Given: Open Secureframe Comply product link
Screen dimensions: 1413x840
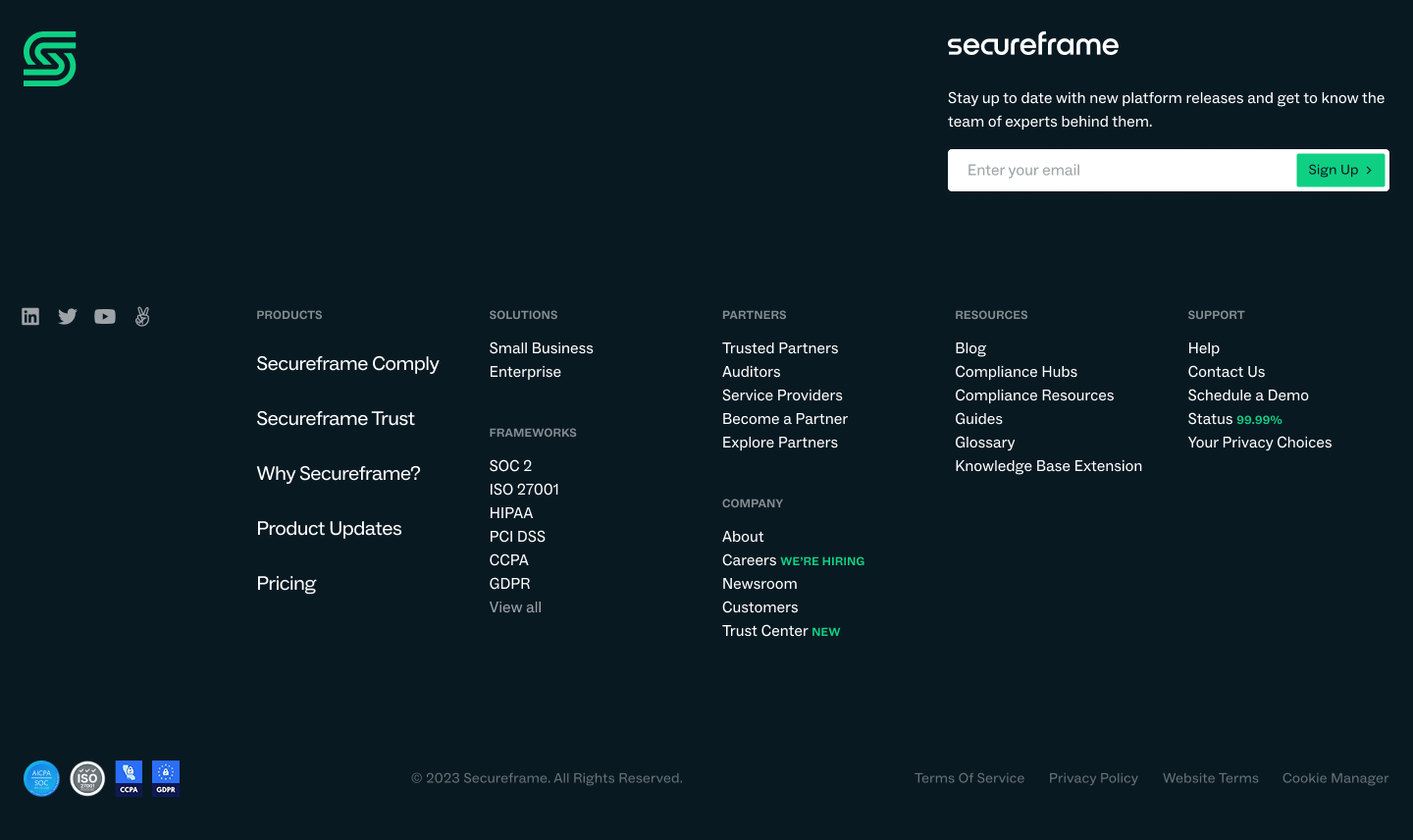Looking at the screenshot, I should point(347,363).
